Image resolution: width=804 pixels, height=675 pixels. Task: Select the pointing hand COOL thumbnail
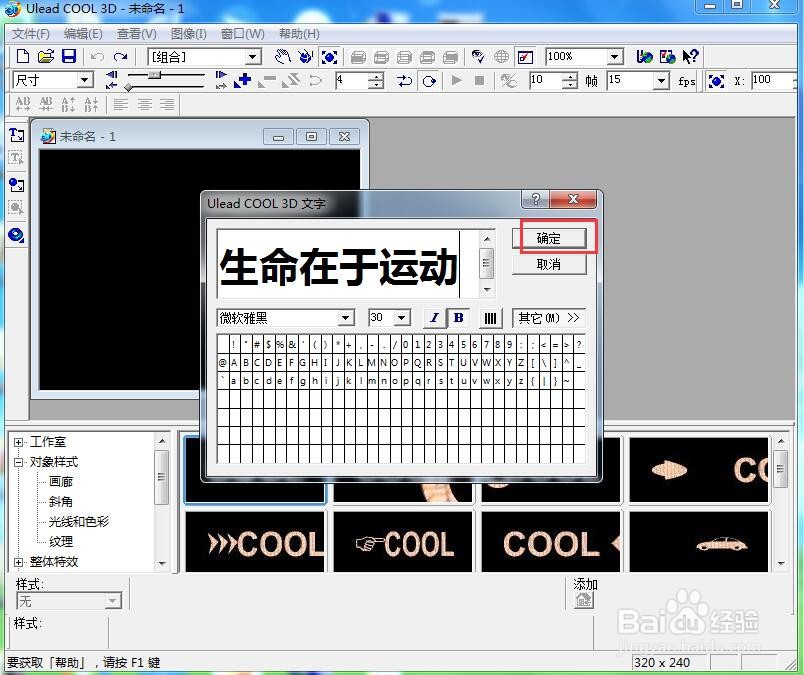[403, 542]
